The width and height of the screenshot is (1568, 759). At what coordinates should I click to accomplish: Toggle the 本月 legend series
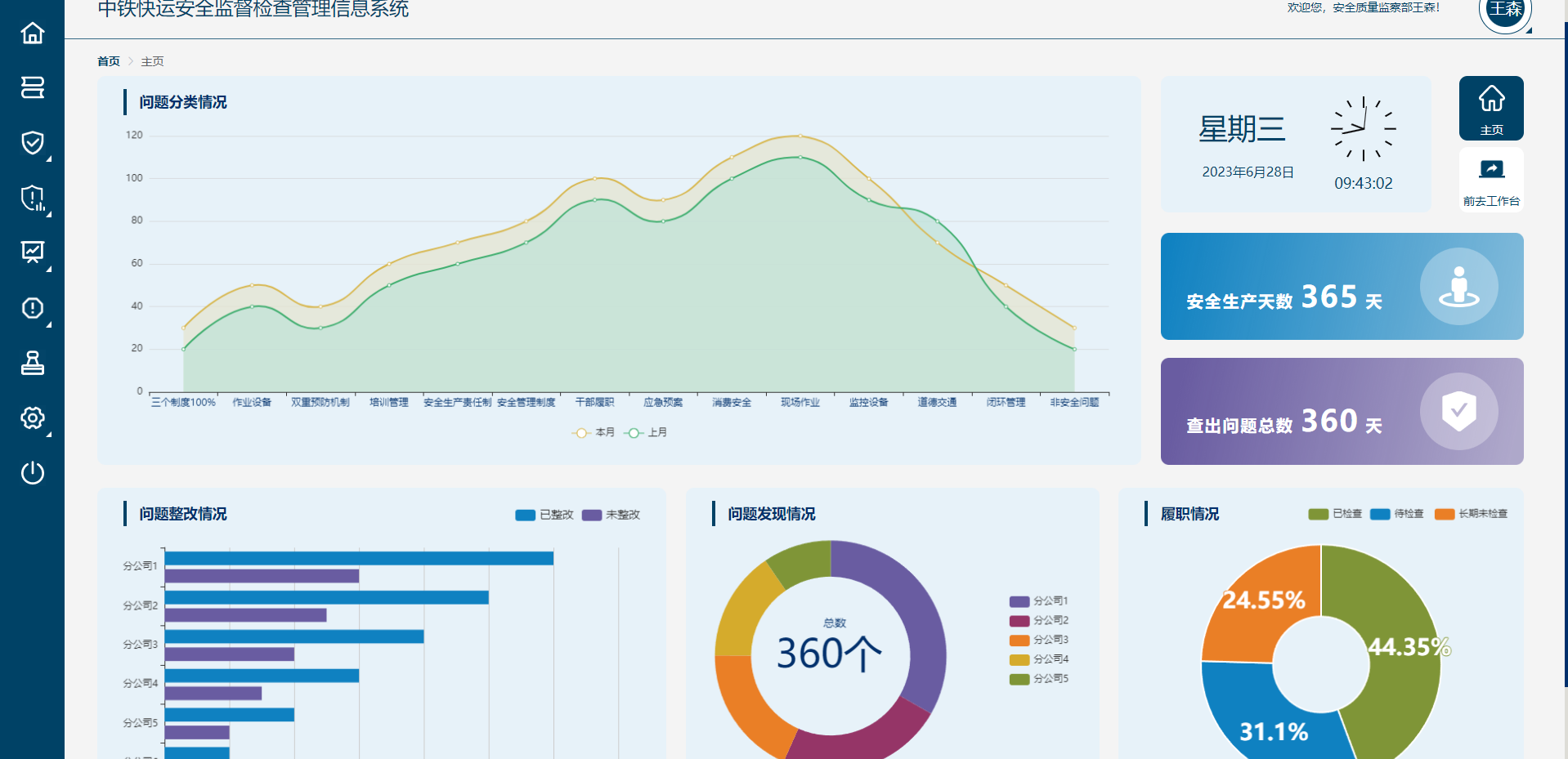(594, 432)
